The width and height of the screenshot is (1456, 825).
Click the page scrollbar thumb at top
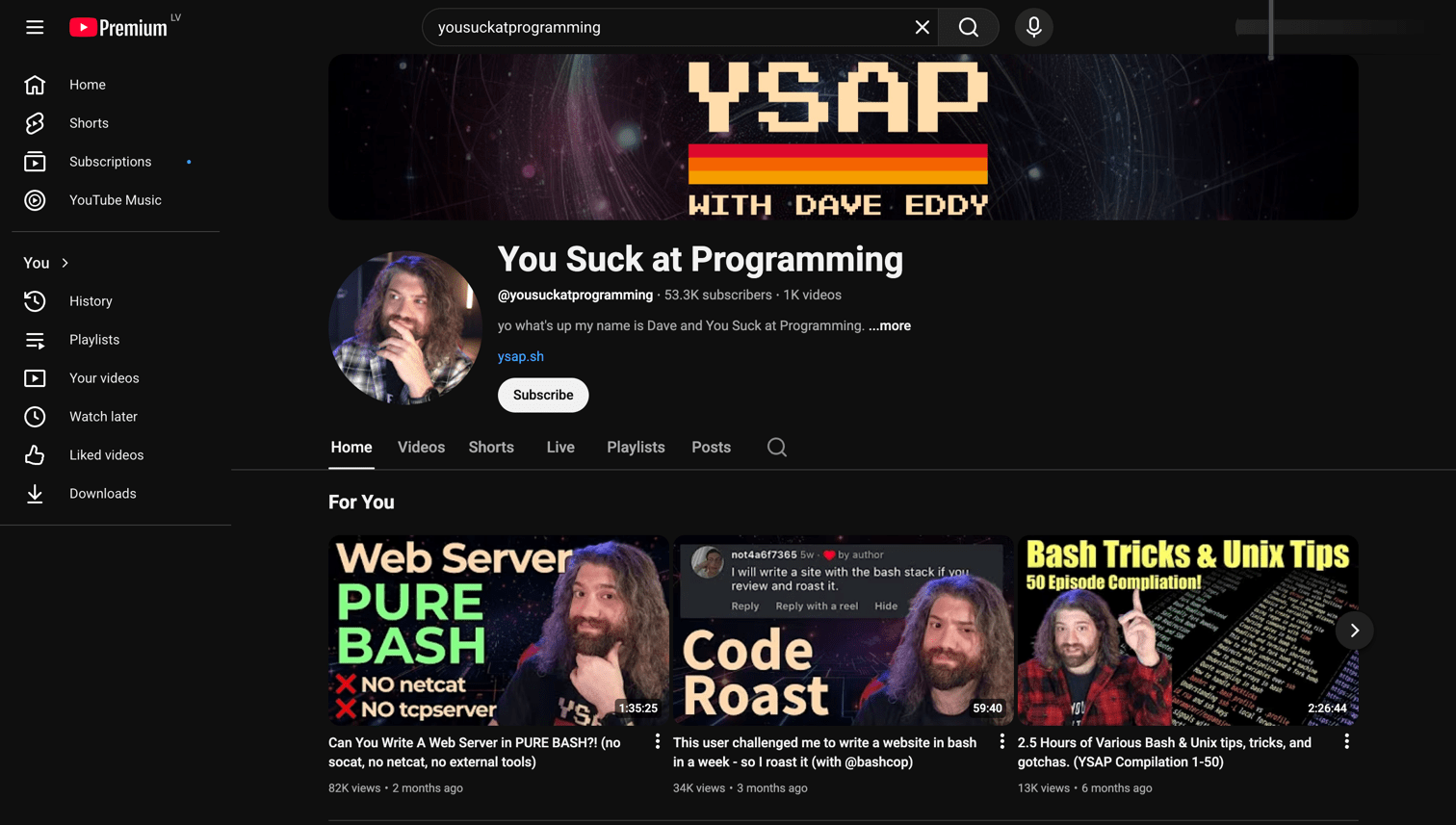[1271, 29]
